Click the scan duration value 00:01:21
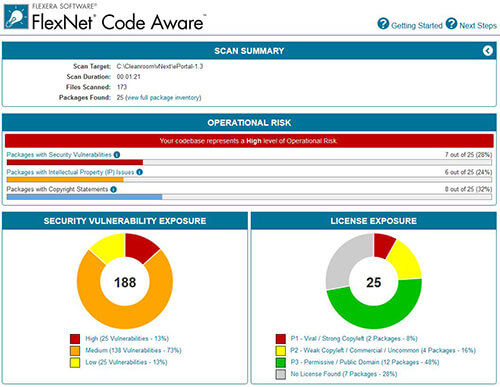Image resolution: width=500 pixels, height=387 pixels. coord(129,77)
